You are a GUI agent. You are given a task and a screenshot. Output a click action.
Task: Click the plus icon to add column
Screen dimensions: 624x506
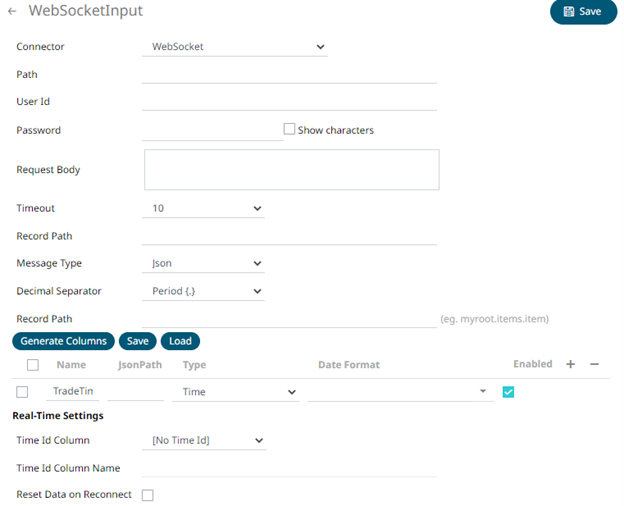click(x=570, y=365)
